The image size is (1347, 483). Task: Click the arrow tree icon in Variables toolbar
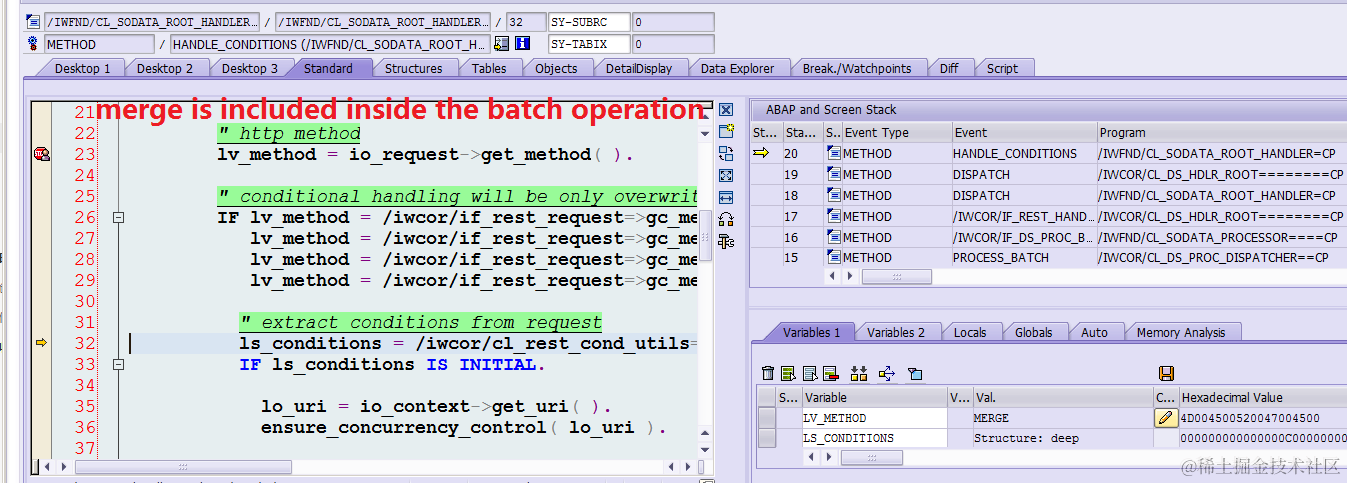(x=886, y=373)
